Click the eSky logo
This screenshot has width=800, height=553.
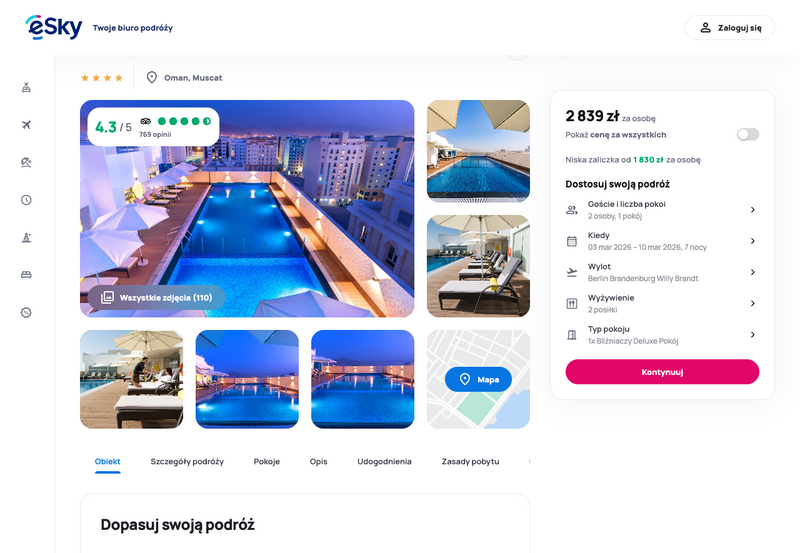point(54,28)
